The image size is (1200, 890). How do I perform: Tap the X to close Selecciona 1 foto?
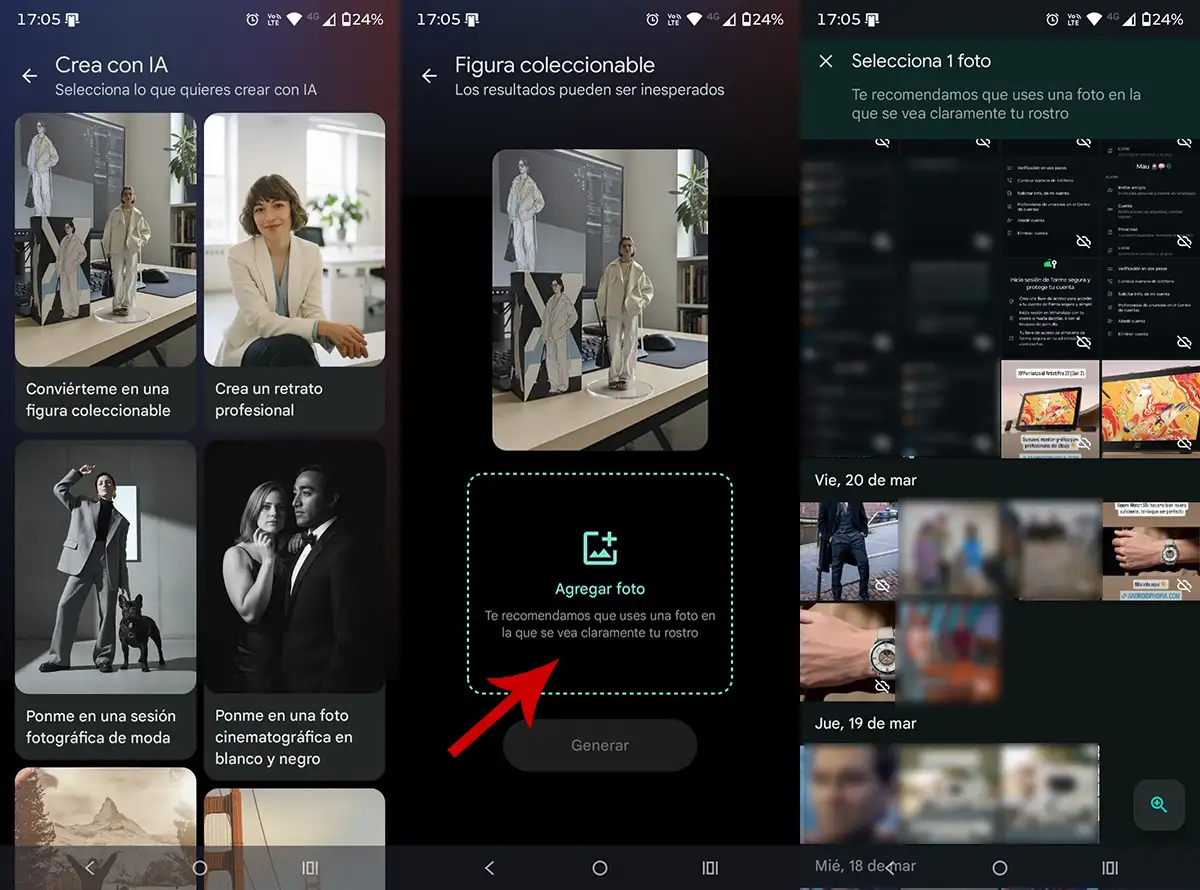(824, 61)
